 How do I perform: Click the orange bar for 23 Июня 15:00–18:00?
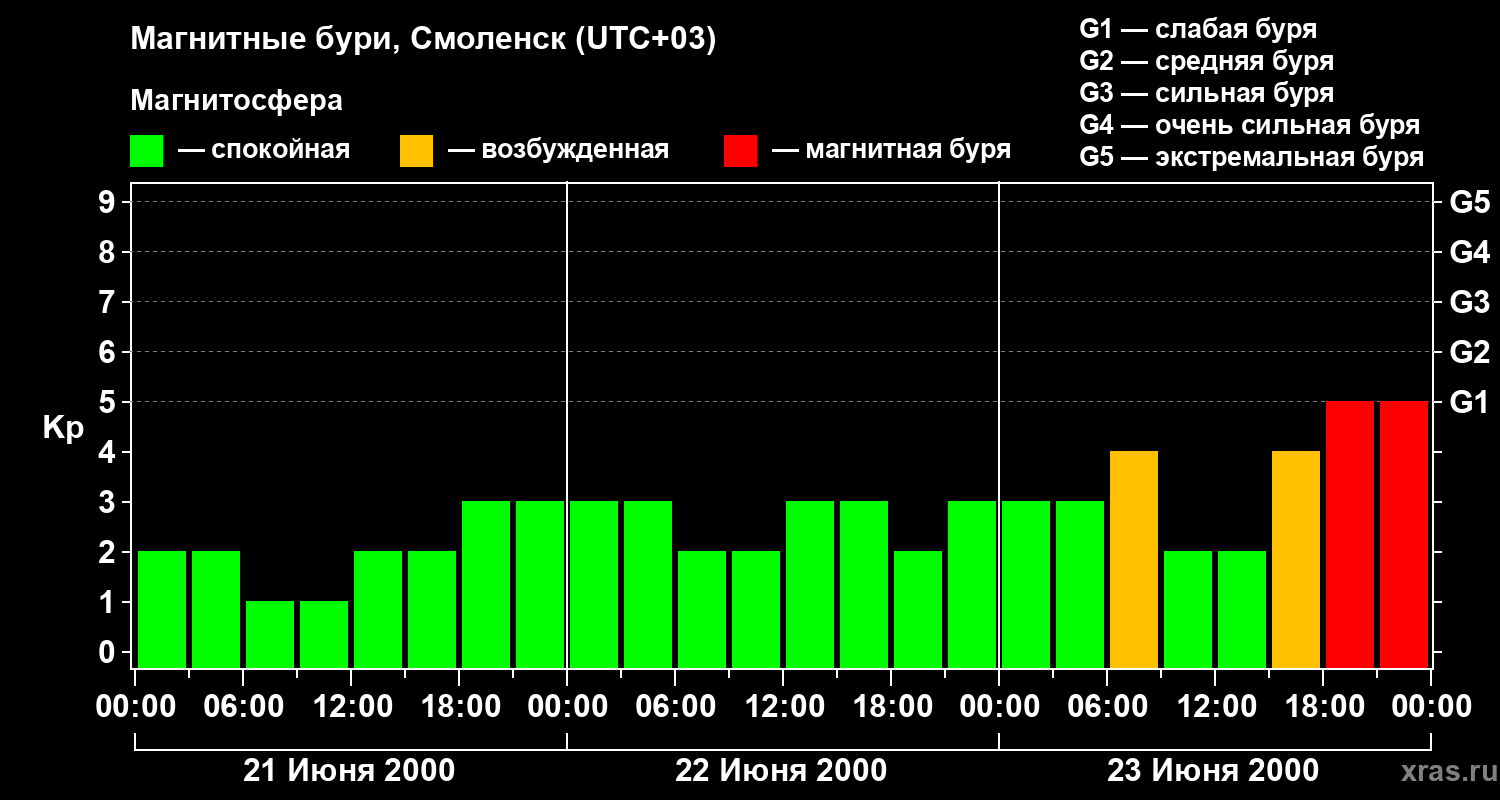1296,559
